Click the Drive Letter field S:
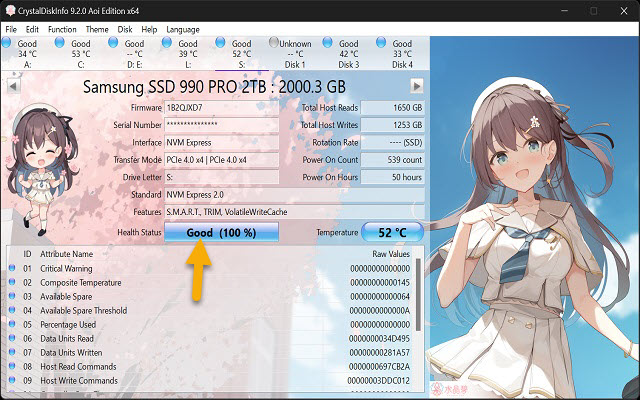640x400 pixels. tap(222, 177)
